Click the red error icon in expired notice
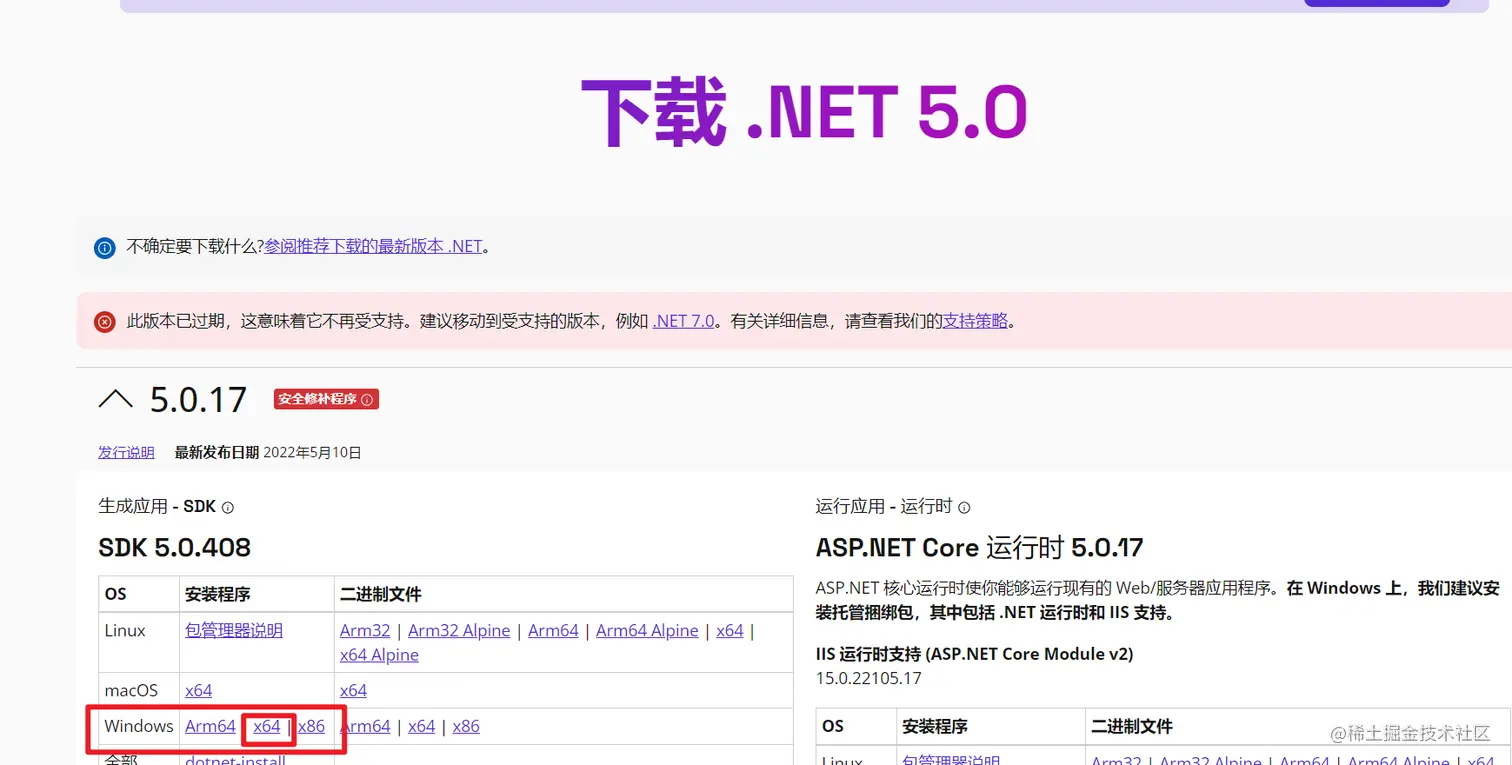The width and height of the screenshot is (1512, 765). 105,322
